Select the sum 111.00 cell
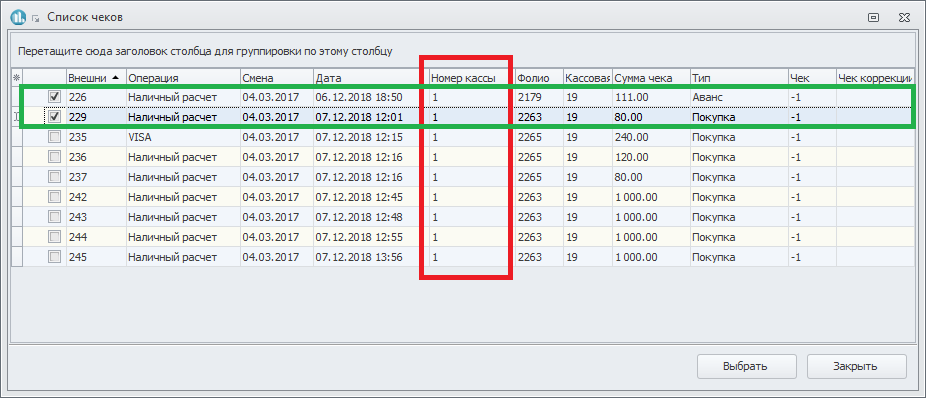The width and height of the screenshot is (926, 398). coord(651,97)
